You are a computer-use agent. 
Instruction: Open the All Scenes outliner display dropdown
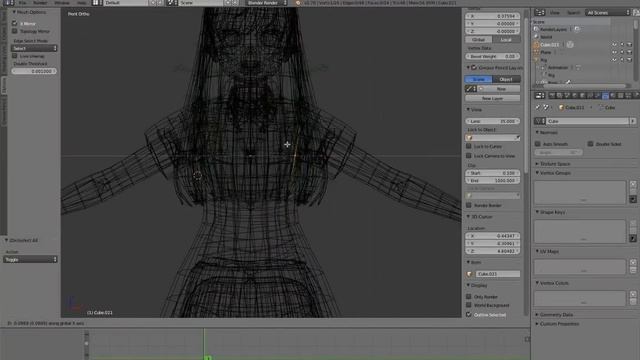click(x=608, y=13)
